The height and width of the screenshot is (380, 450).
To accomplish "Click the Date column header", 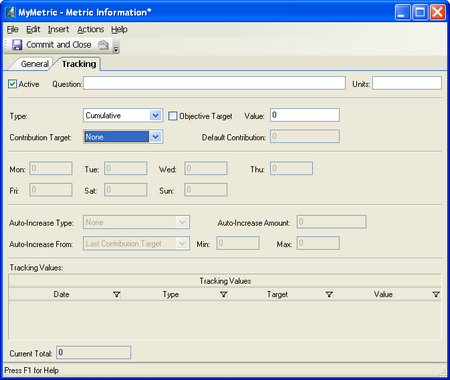I will (x=61, y=294).
